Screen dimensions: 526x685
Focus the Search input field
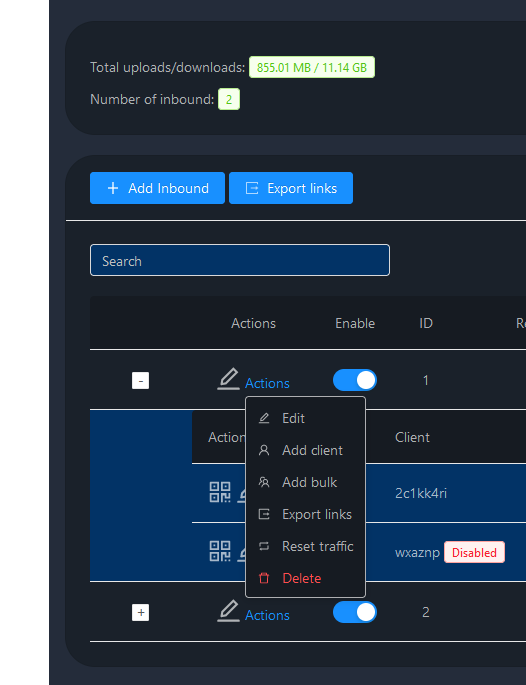[240, 260]
